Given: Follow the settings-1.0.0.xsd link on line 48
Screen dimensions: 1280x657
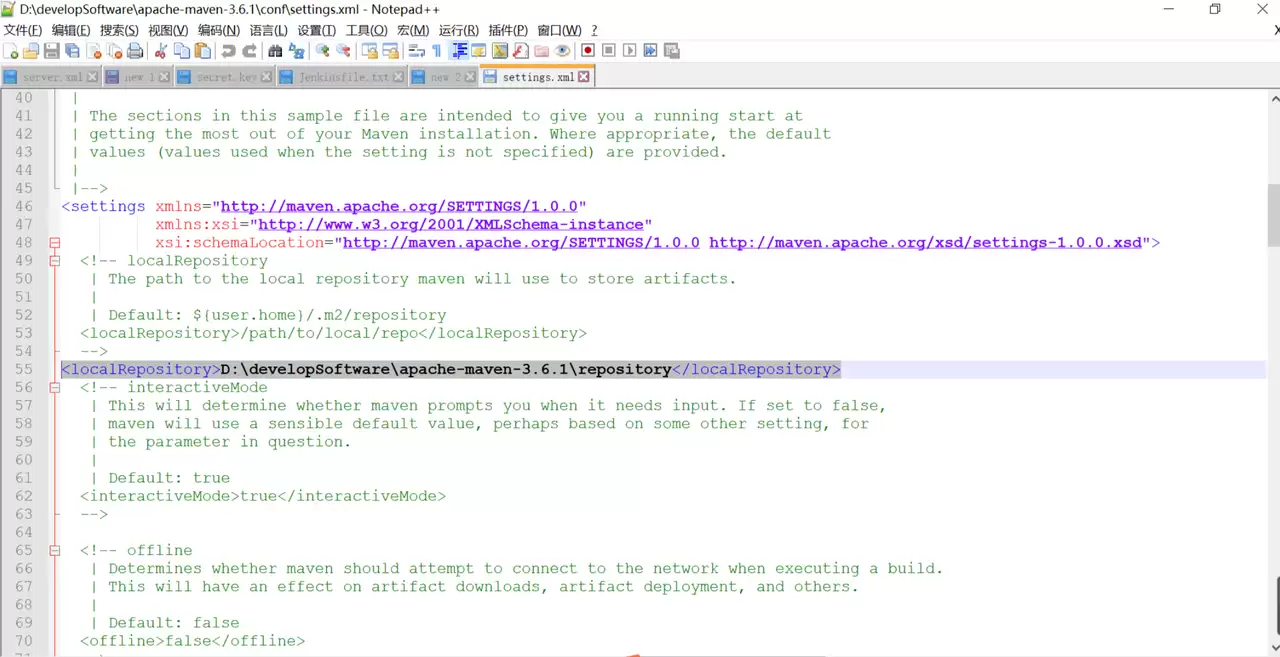Looking at the screenshot, I should (926, 243).
